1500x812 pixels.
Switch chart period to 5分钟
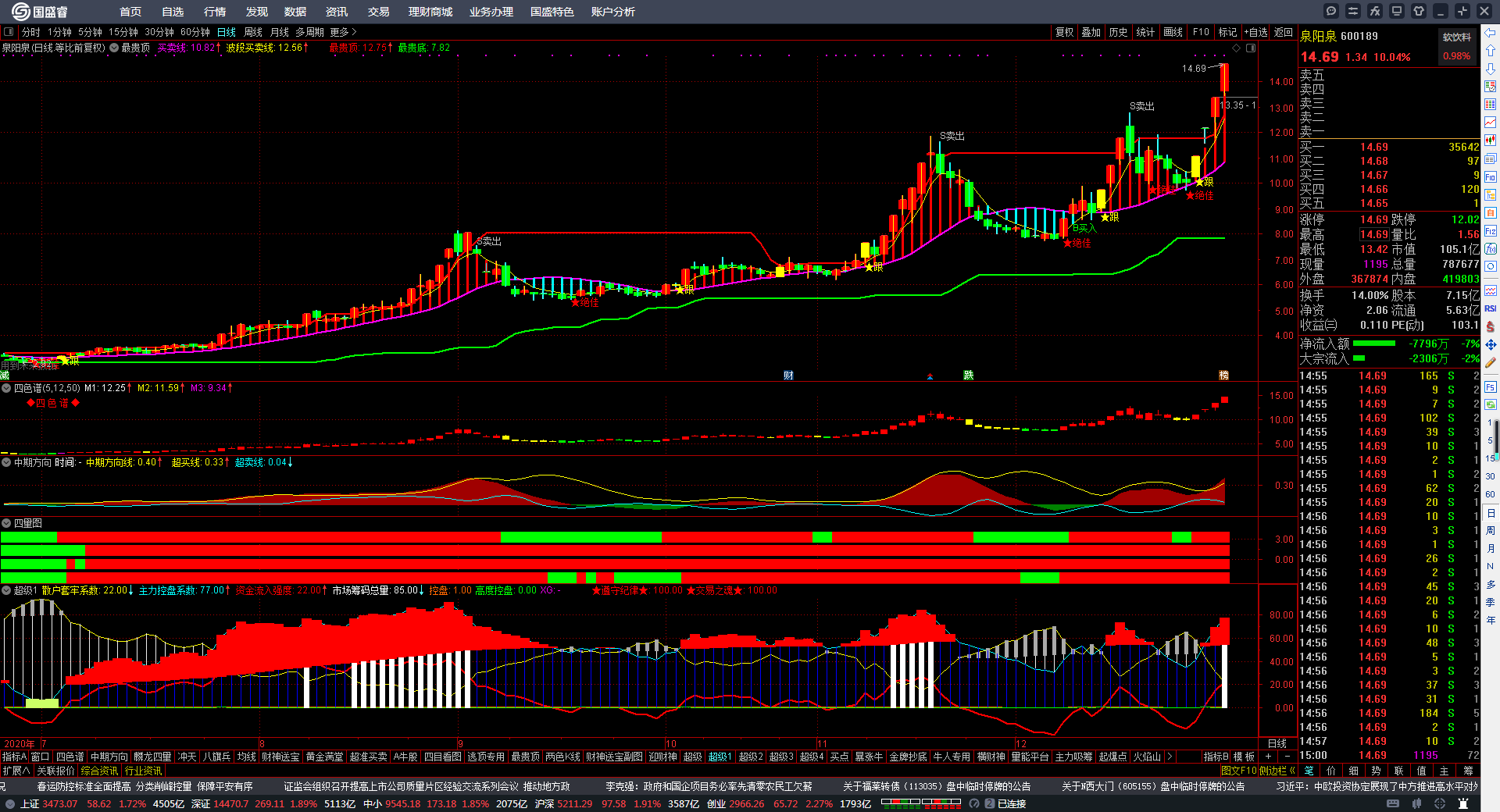(x=90, y=32)
